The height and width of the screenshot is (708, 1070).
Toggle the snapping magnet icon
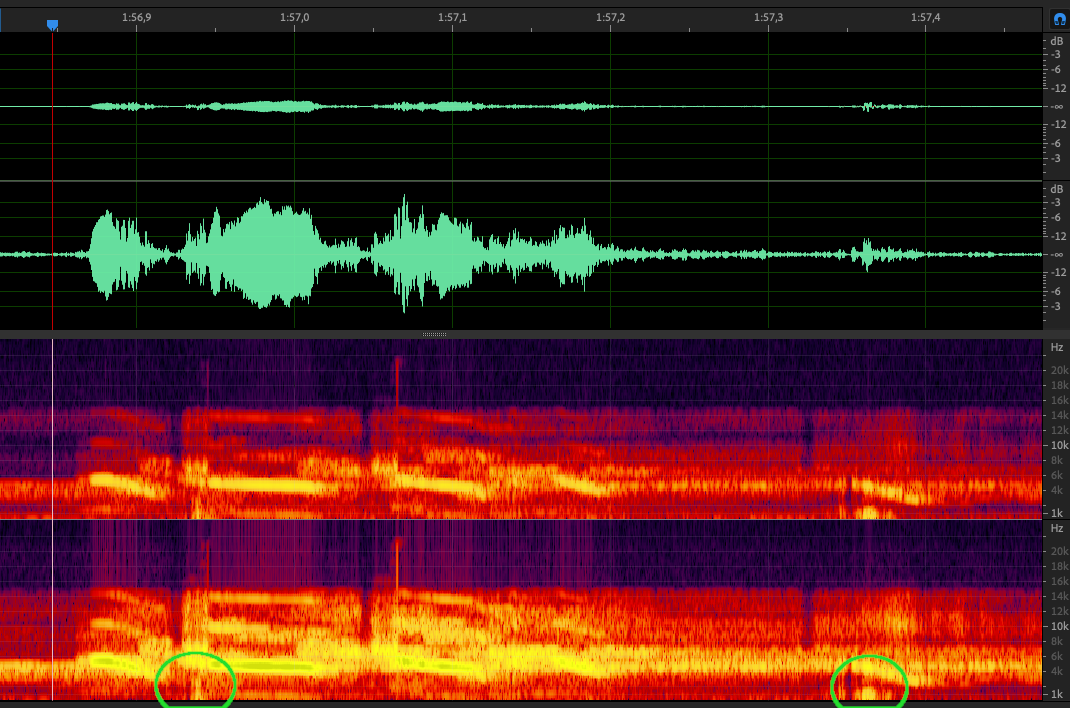point(1059,19)
